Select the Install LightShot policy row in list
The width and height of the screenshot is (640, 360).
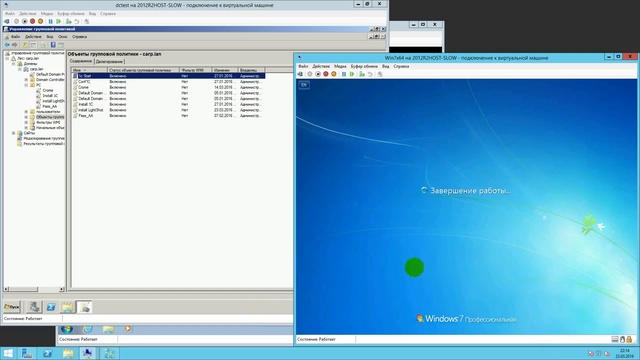coord(168,110)
